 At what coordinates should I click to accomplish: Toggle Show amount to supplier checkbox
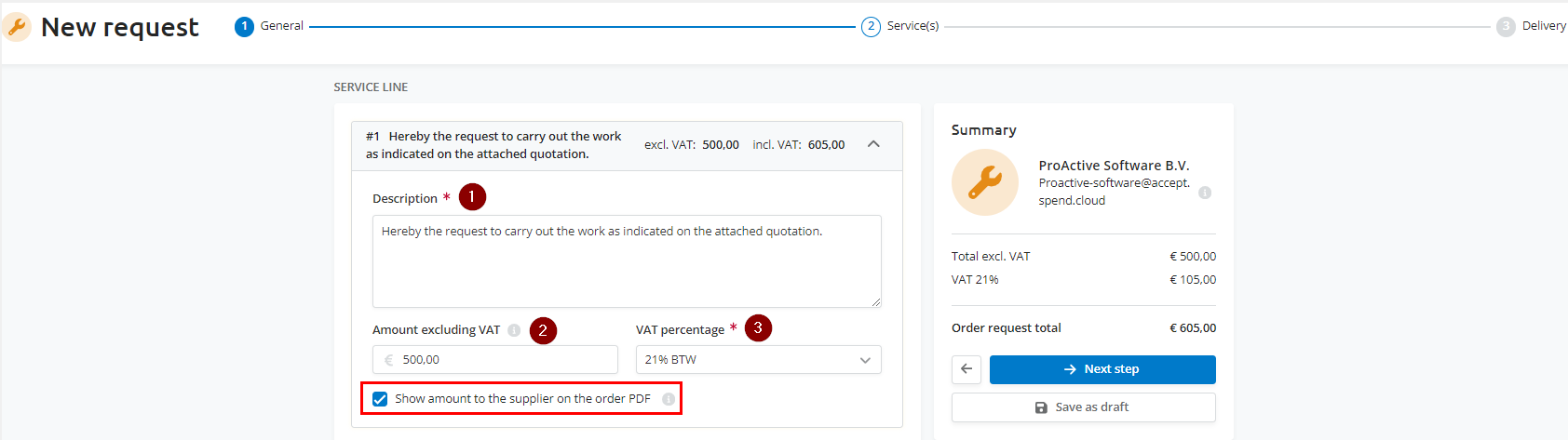click(x=380, y=399)
